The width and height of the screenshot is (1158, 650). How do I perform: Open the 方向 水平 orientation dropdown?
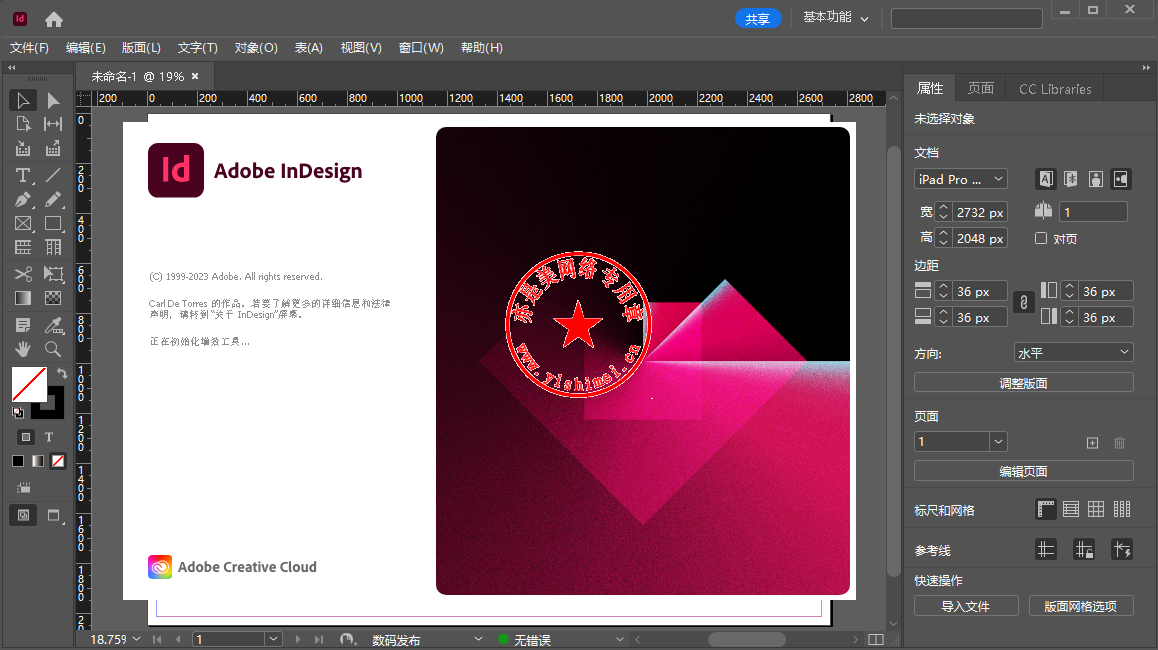[x=1073, y=353]
